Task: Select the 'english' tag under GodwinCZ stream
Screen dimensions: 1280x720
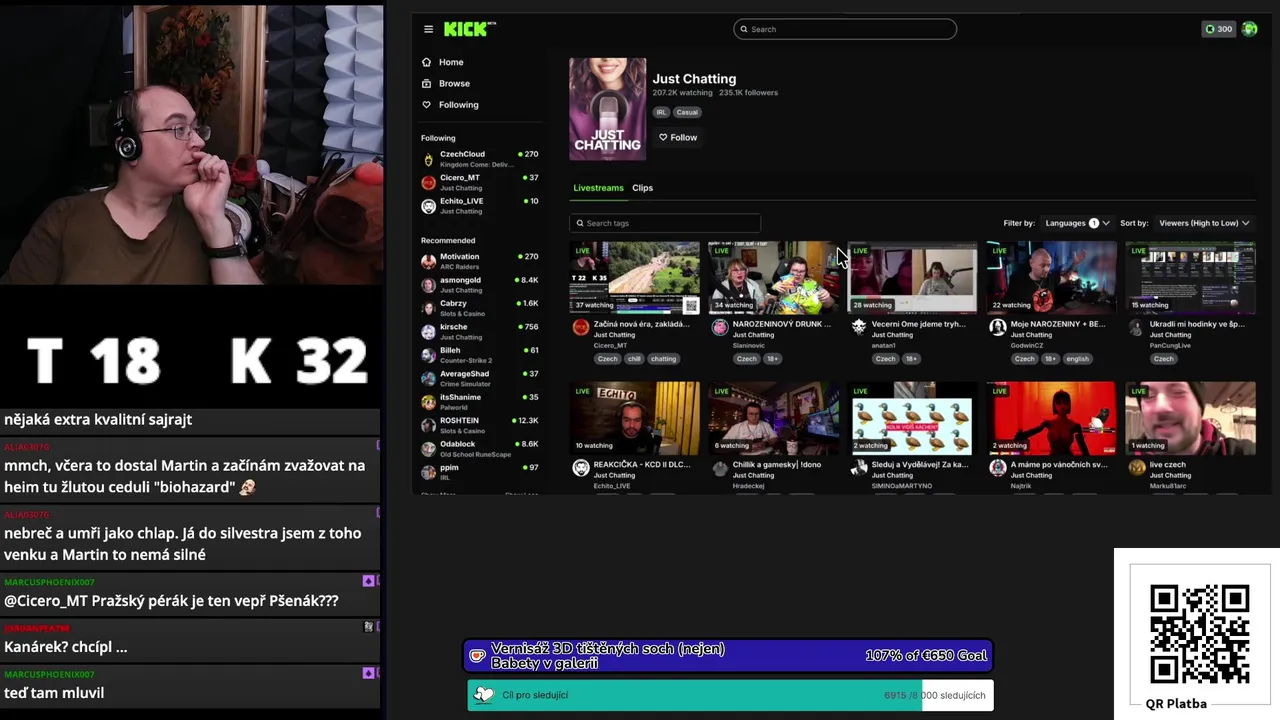Action: [1077, 359]
